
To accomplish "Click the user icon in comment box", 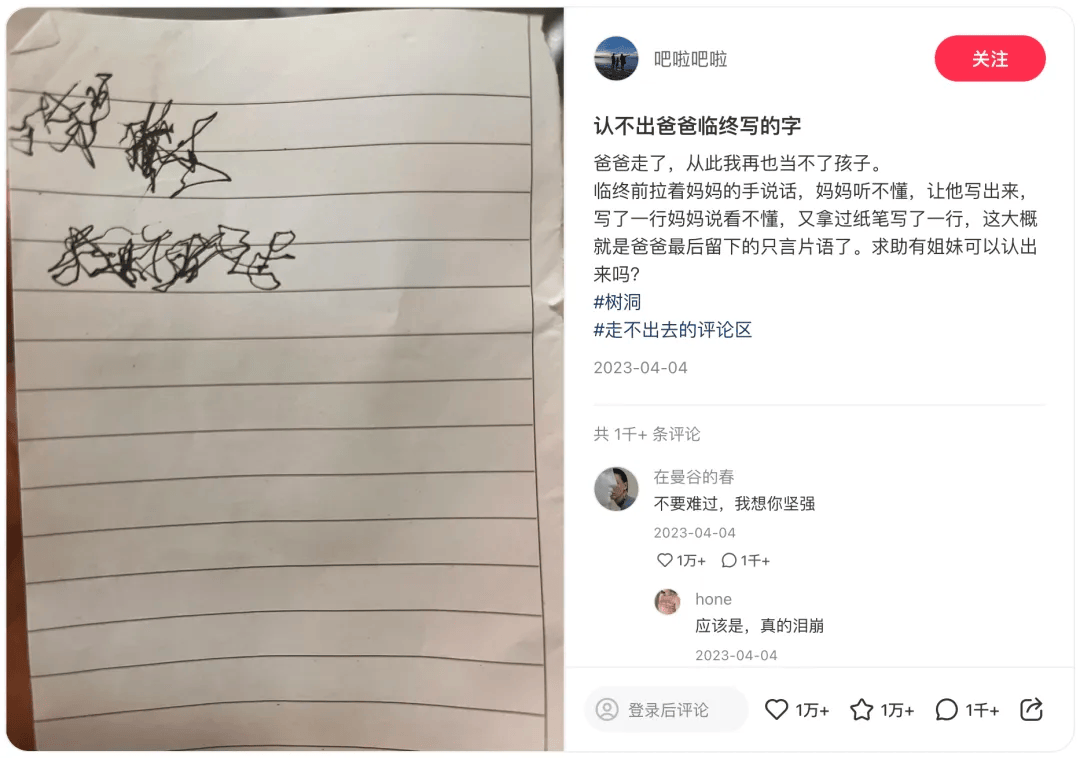I will point(607,709).
